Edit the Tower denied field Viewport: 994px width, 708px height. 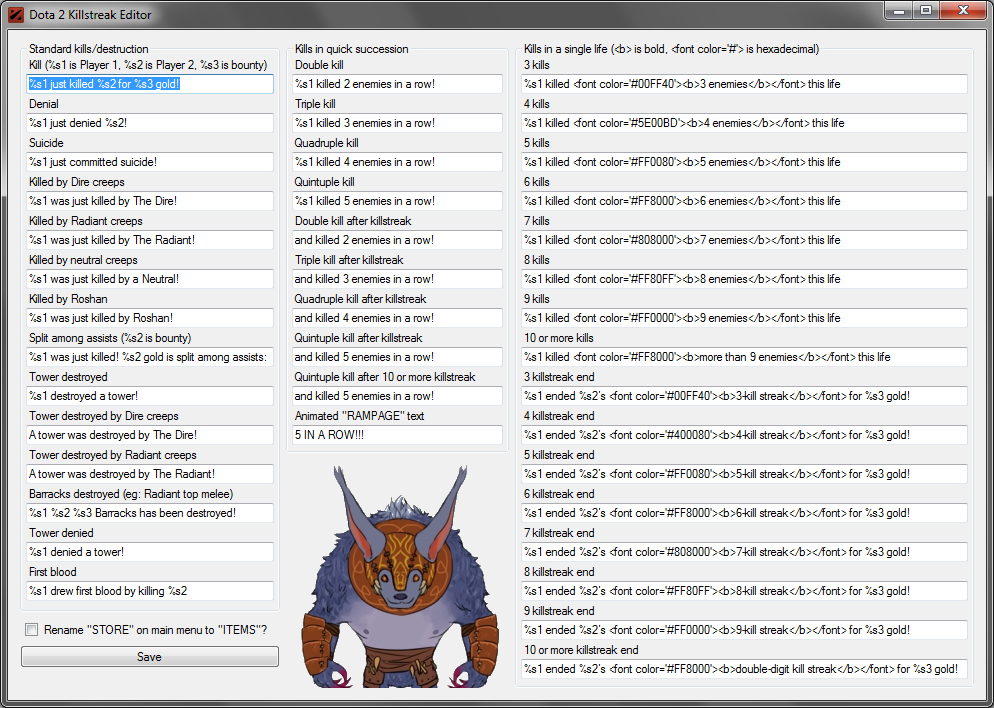pyautogui.click(x=150, y=552)
